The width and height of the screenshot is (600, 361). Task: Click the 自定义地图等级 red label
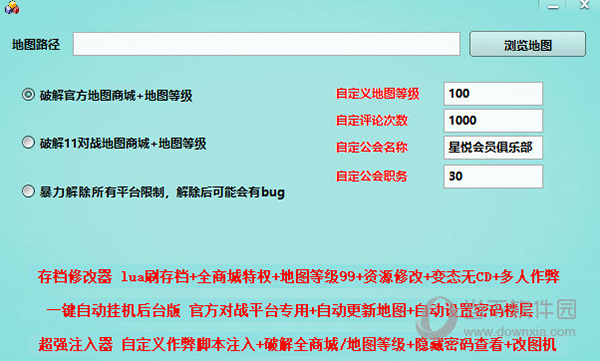point(378,94)
